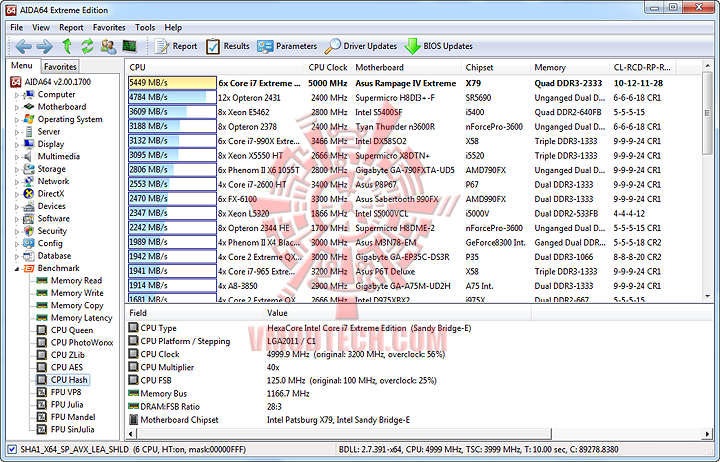Open the Tools menu

(145, 28)
